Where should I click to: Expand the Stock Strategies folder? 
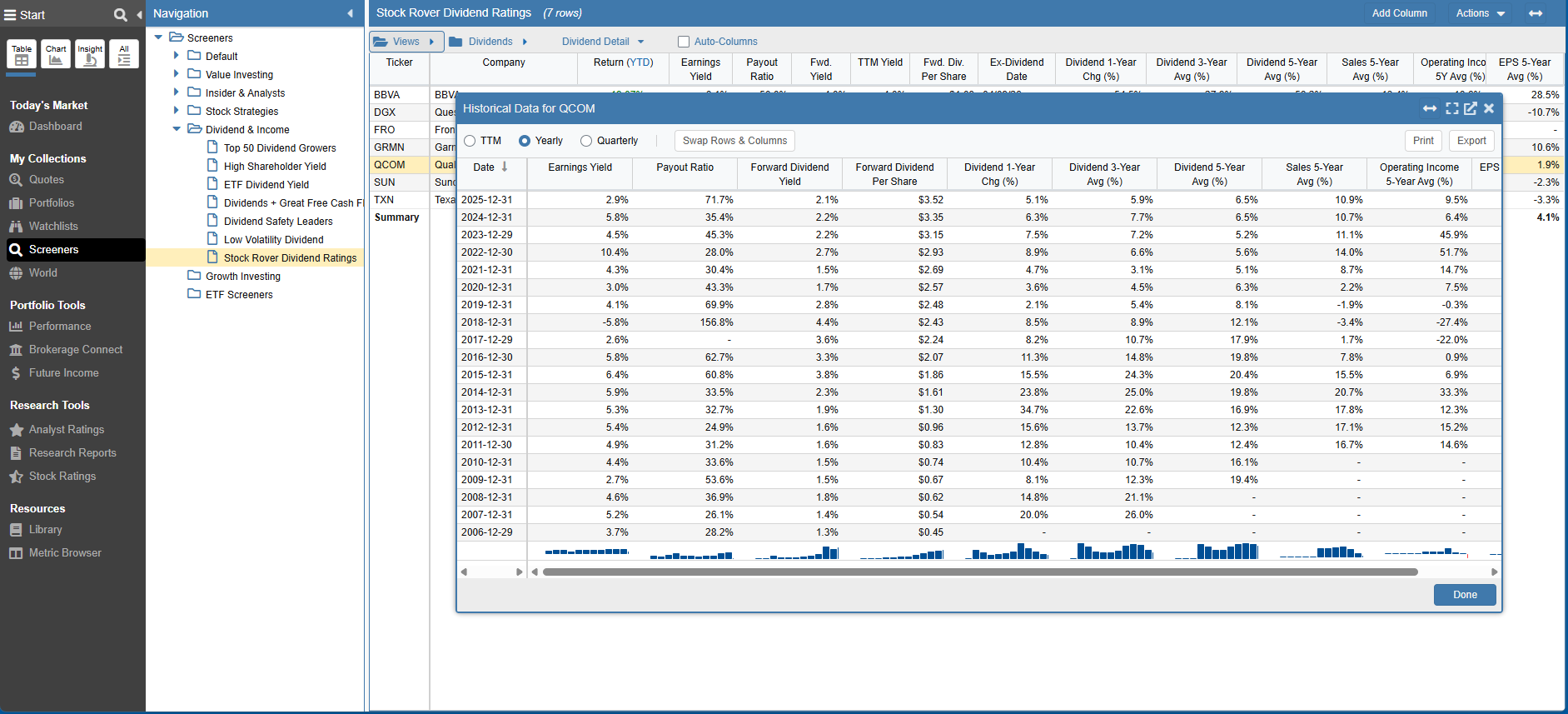[176, 110]
